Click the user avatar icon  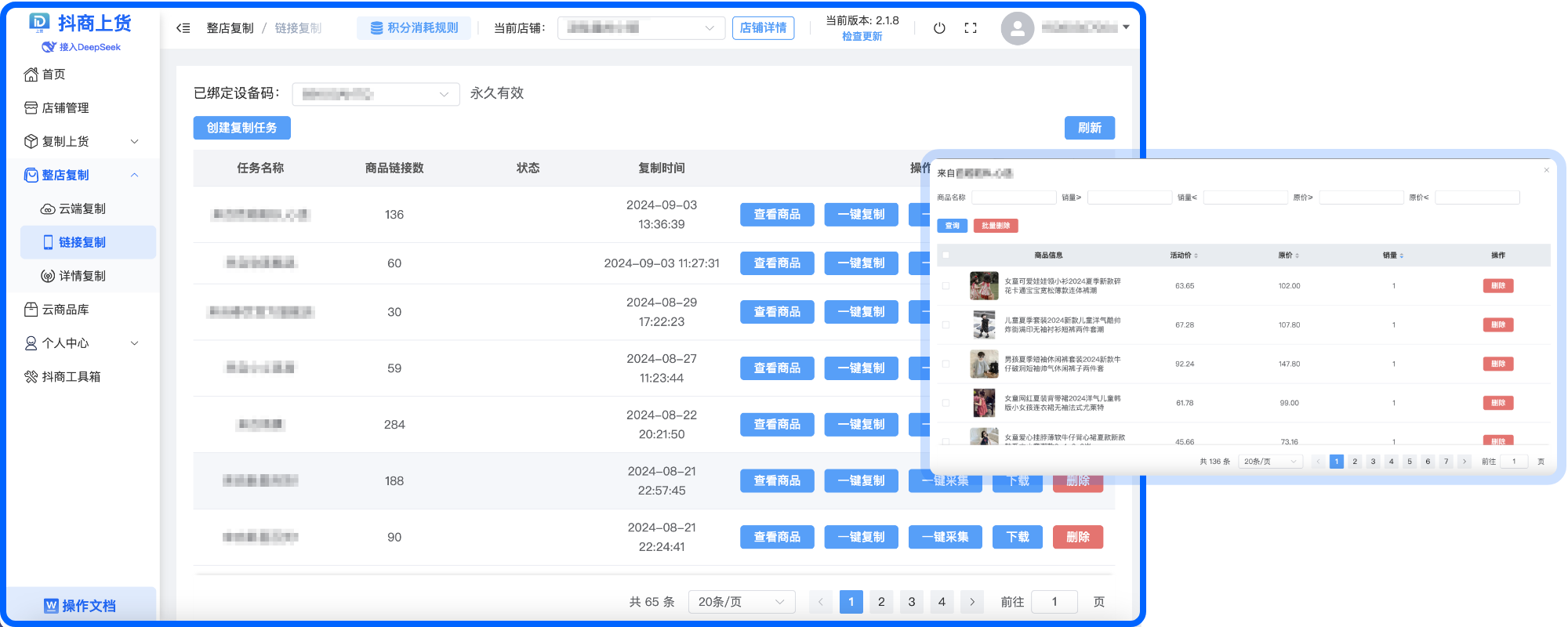click(x=1017, y=28)
